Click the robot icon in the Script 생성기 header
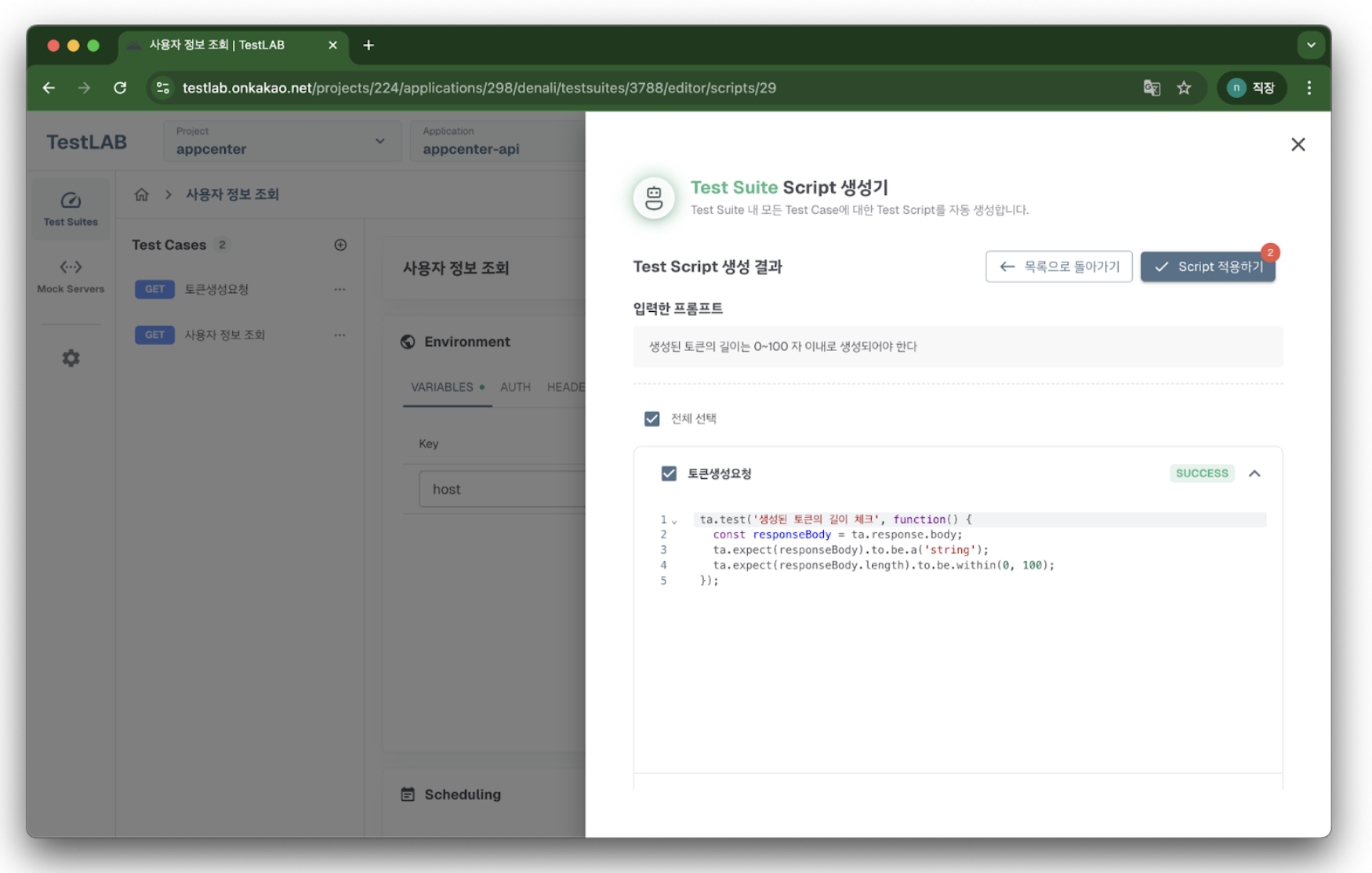Viewport: 1372px width, 873px height. coord(653,197)
